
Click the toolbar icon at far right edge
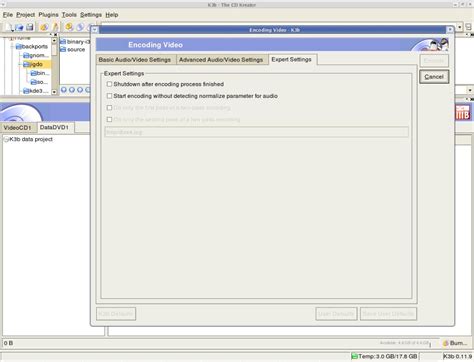click(x=469, y=27)
